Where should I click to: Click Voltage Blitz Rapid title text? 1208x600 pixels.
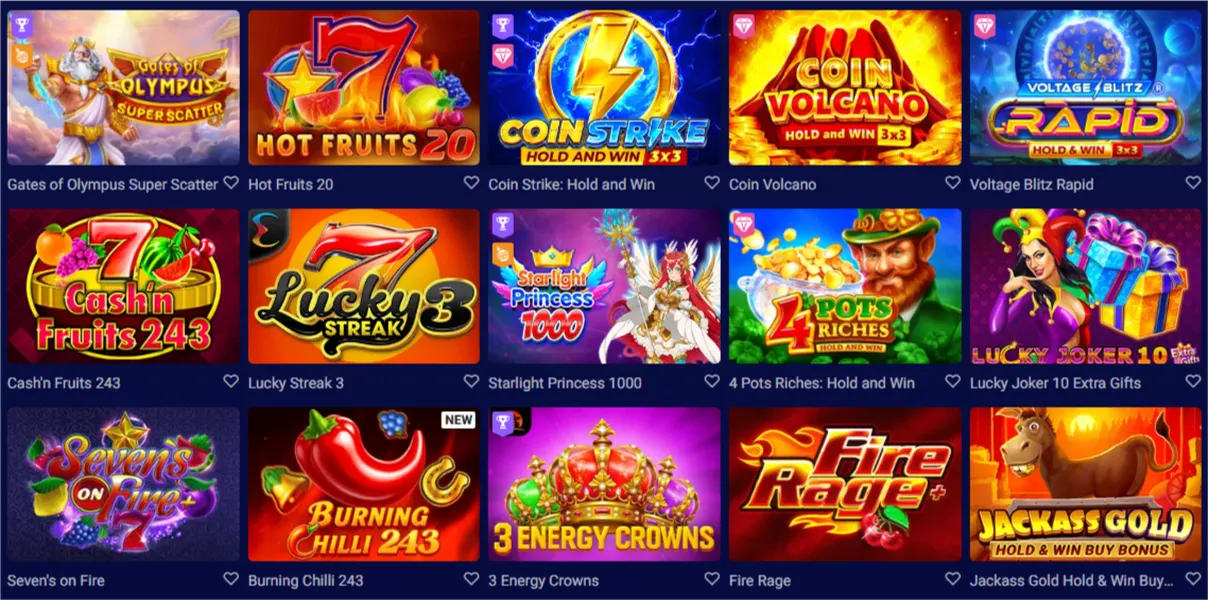coord(1031,184)
